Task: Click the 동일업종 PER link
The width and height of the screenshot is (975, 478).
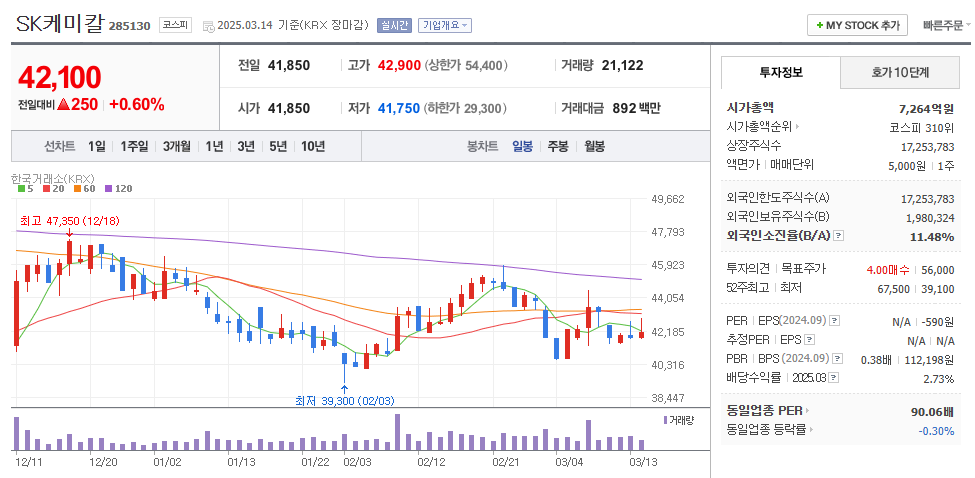Action: (x=764, y=411)
